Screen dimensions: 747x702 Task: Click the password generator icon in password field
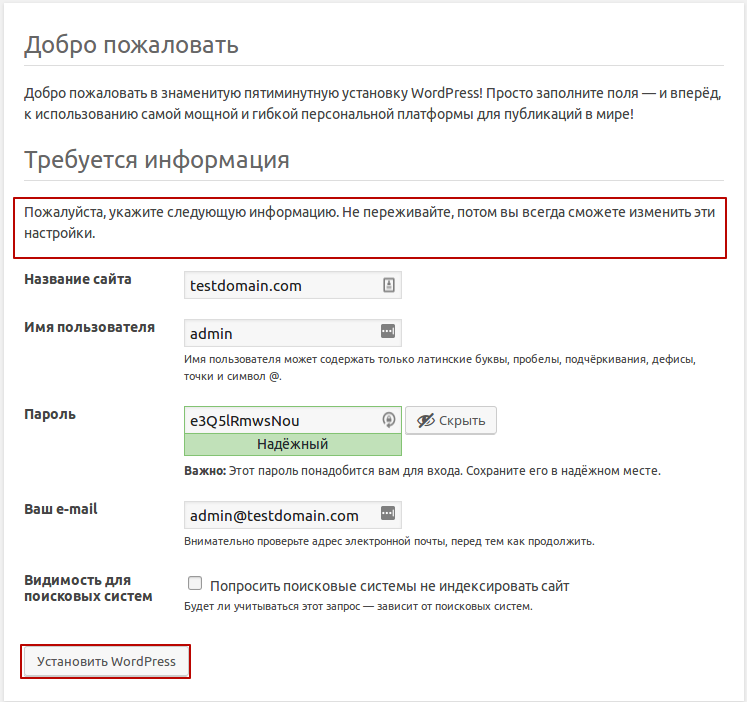coord(389,421)
